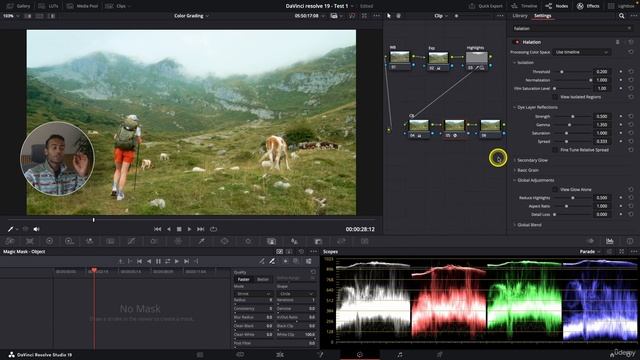Switch to the Library tab

pyautogui.click(x=520, y=16)
